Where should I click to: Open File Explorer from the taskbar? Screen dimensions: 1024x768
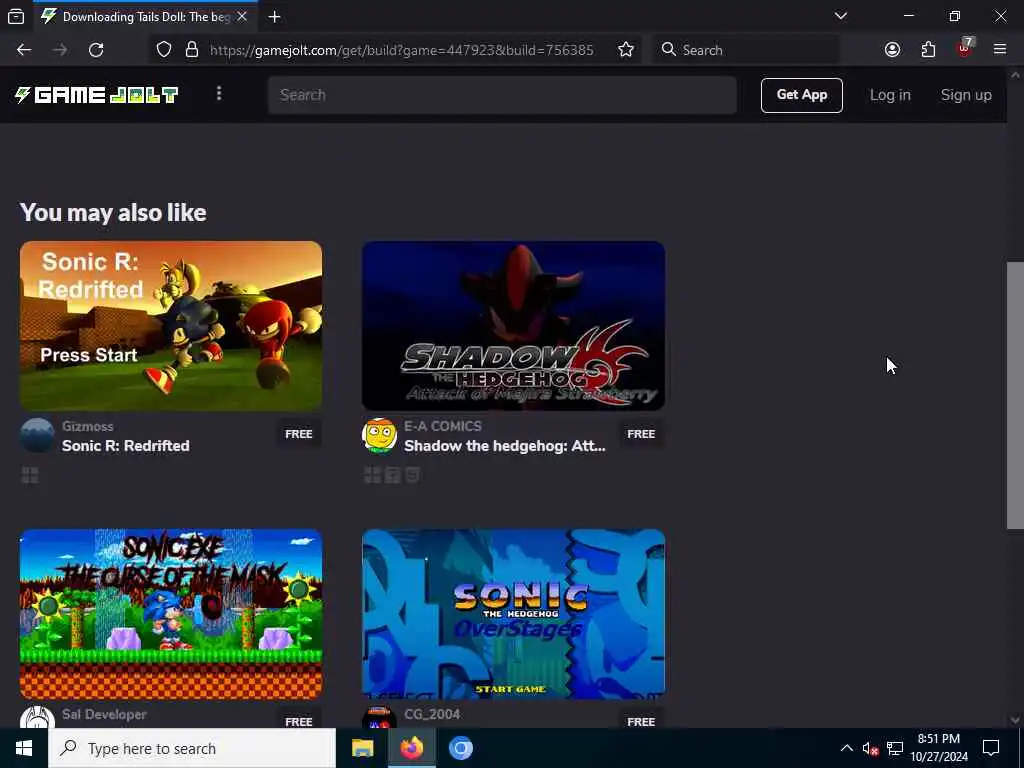(x=362, y=748)
